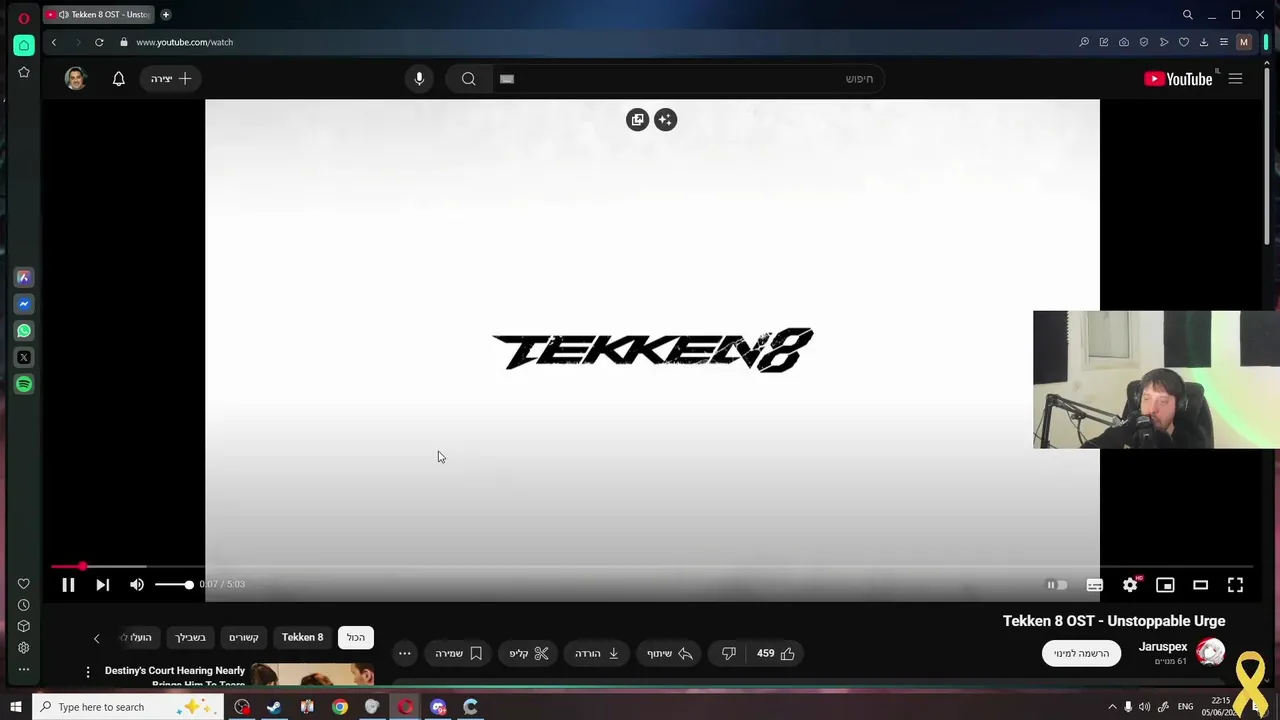Toggle subtitles/closed captions button
The image size is (1280, 720).
coord(1095,585)
